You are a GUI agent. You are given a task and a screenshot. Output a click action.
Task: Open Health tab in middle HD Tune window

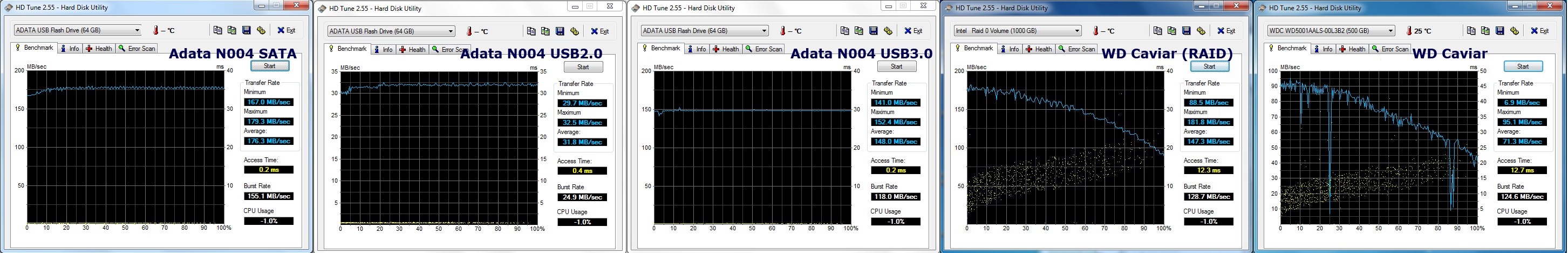click(x=726, y=49)
